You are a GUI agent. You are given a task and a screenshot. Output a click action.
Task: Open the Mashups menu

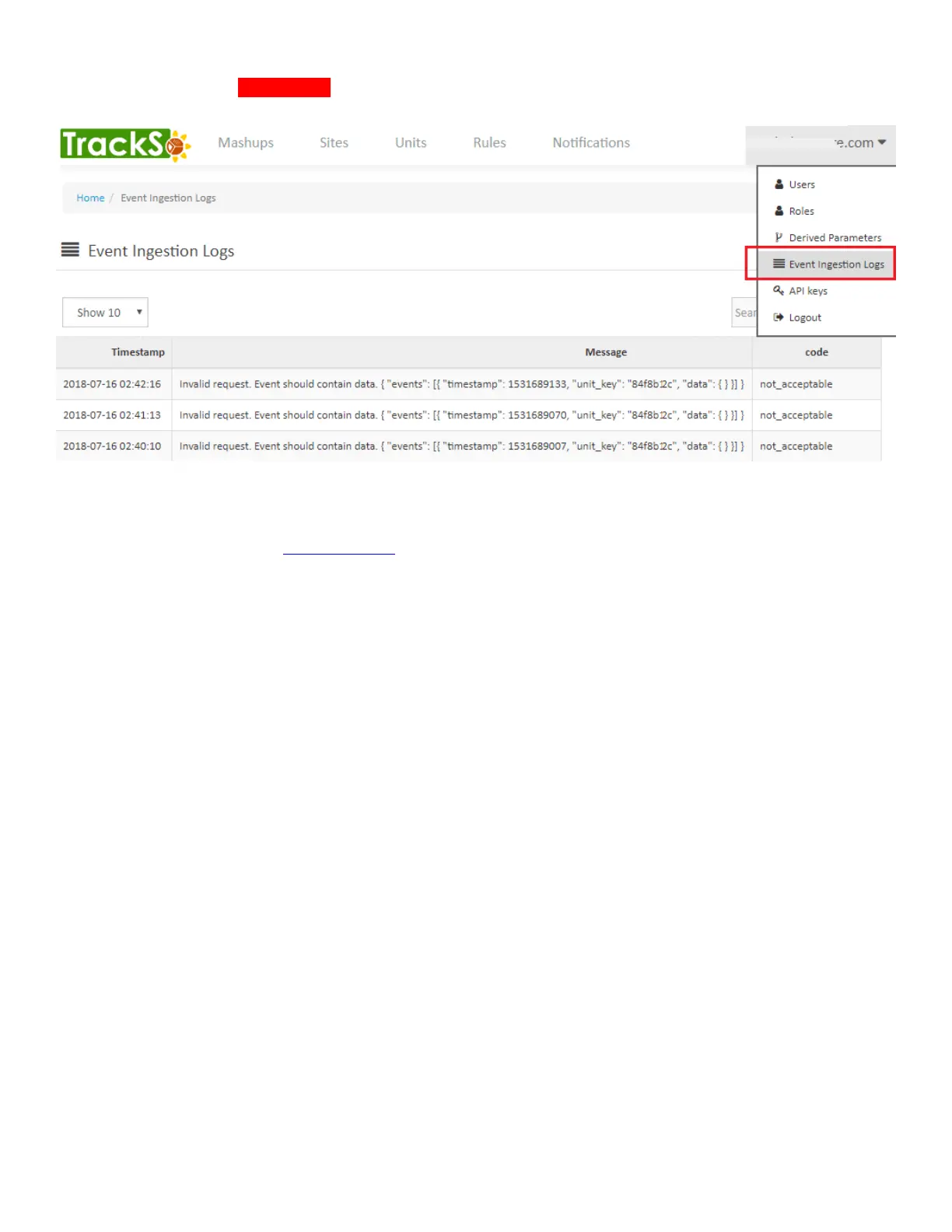[x=246, y=143]
